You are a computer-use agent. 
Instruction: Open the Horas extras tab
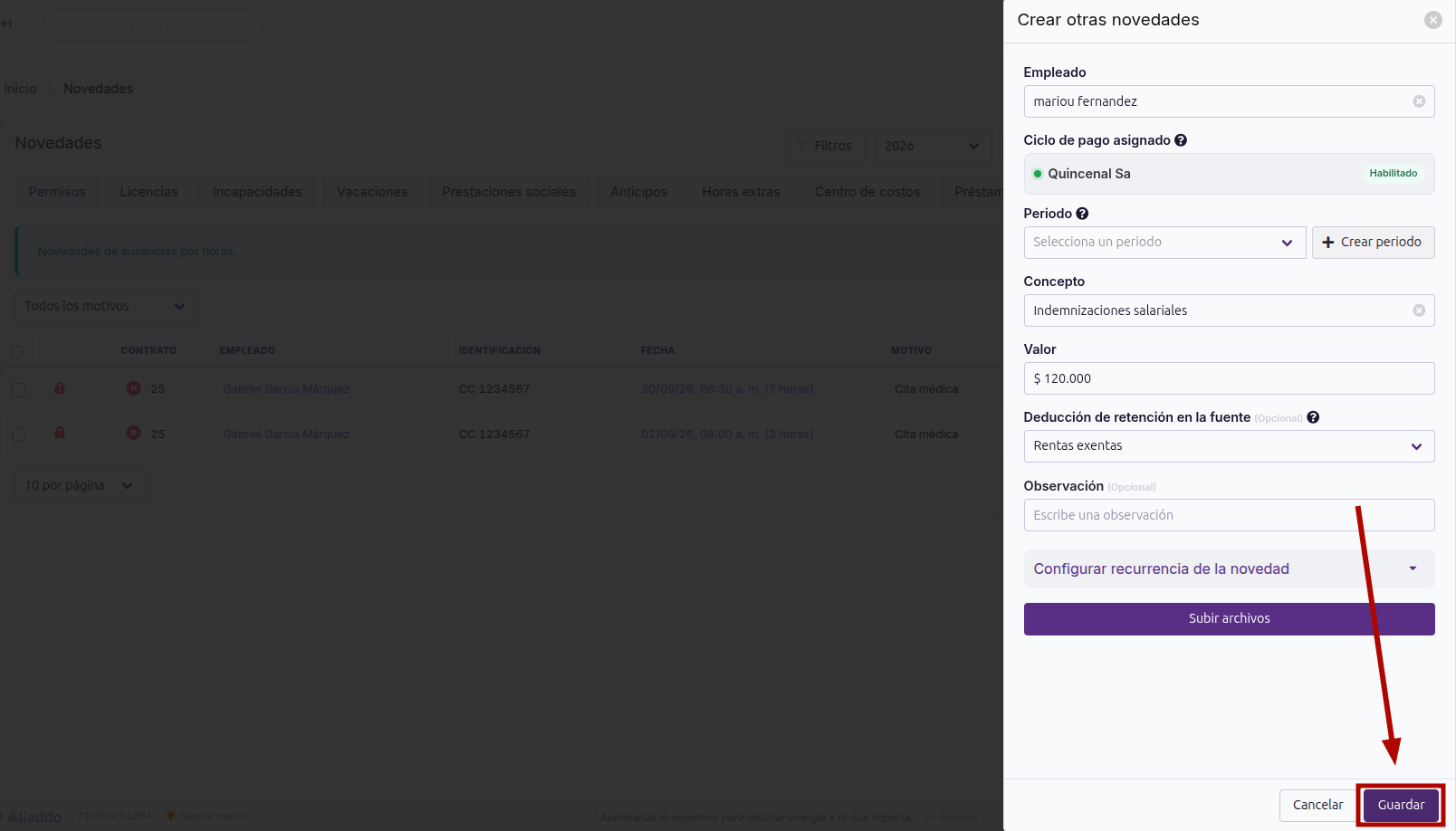(x=741, y=192)
